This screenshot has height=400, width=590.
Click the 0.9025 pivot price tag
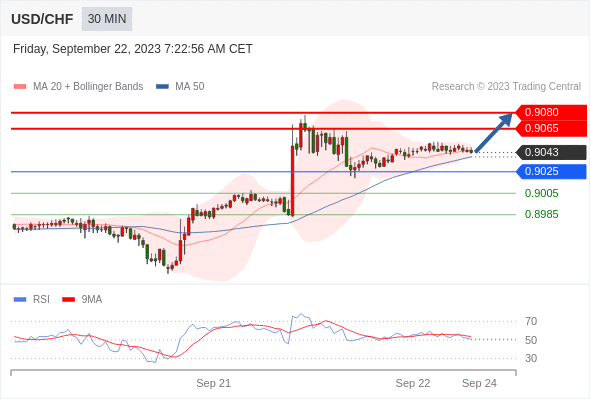coord(551,172)
